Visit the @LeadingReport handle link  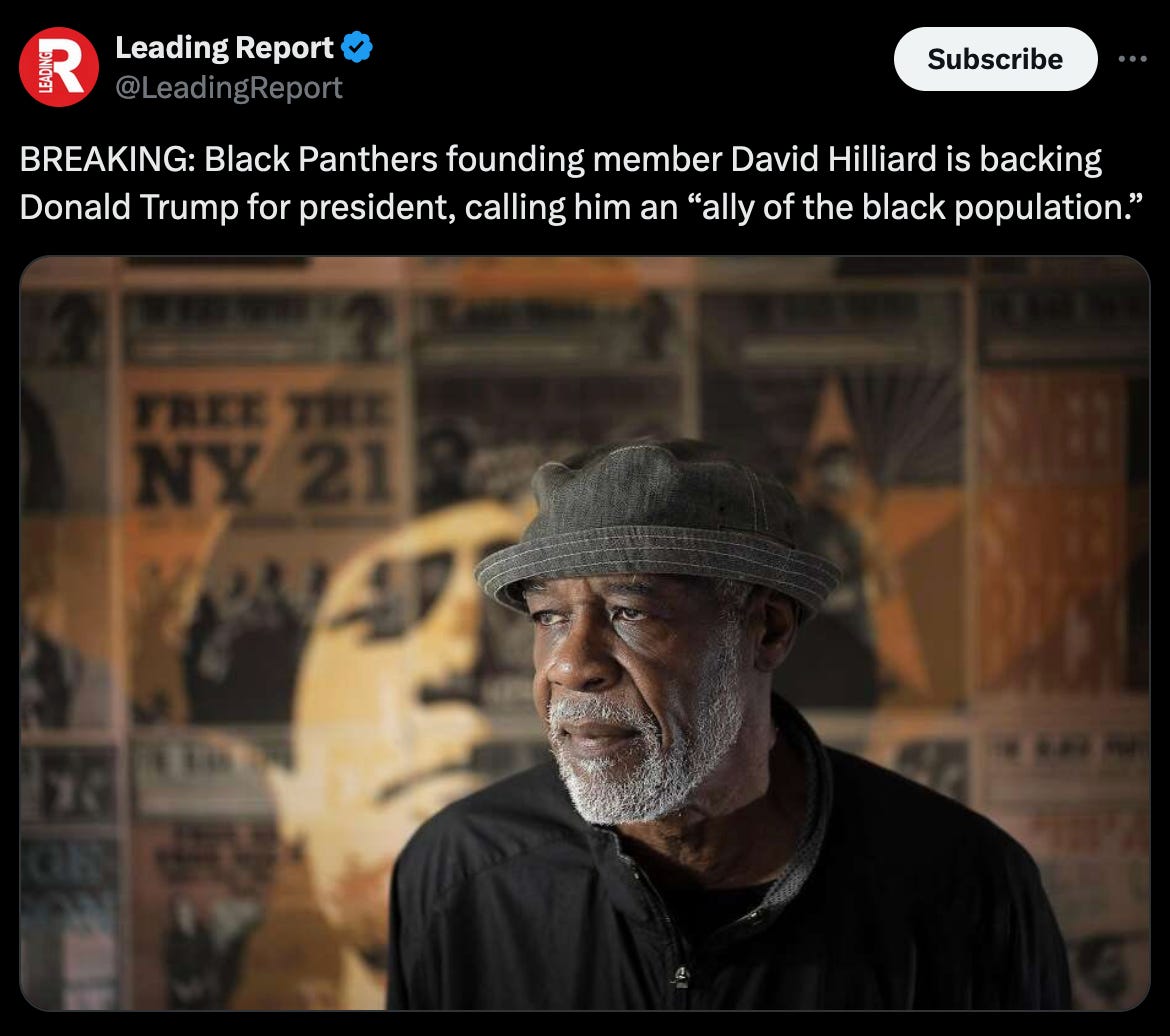(228, 88)
